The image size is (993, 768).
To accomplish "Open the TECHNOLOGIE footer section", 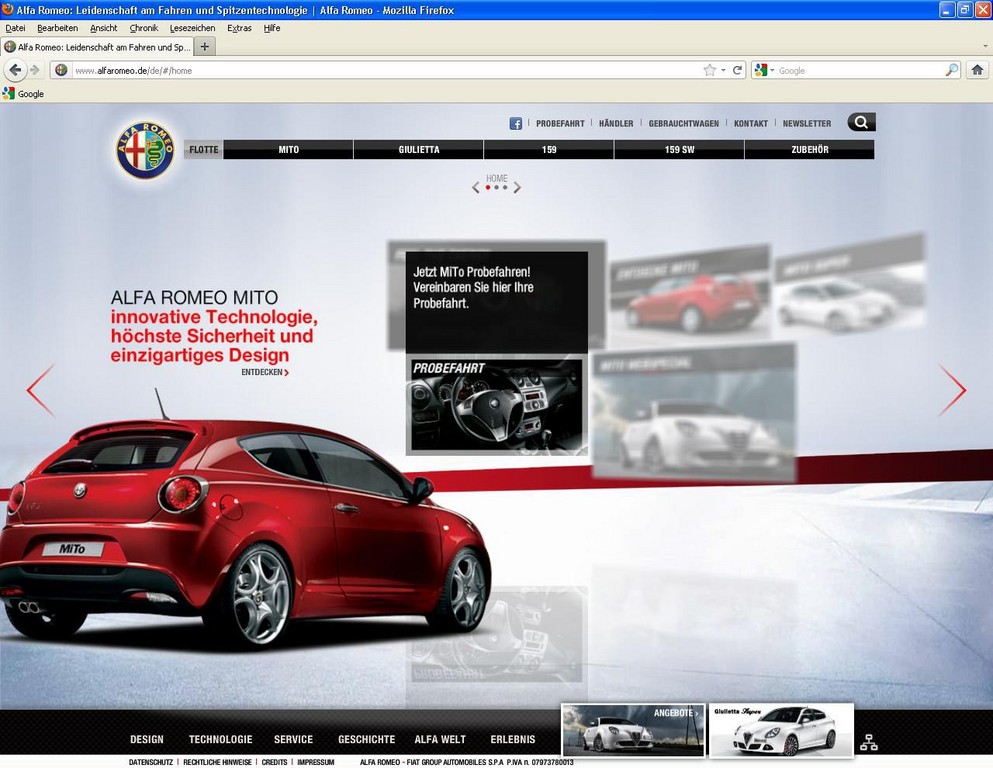I will [x=220, y=739].
